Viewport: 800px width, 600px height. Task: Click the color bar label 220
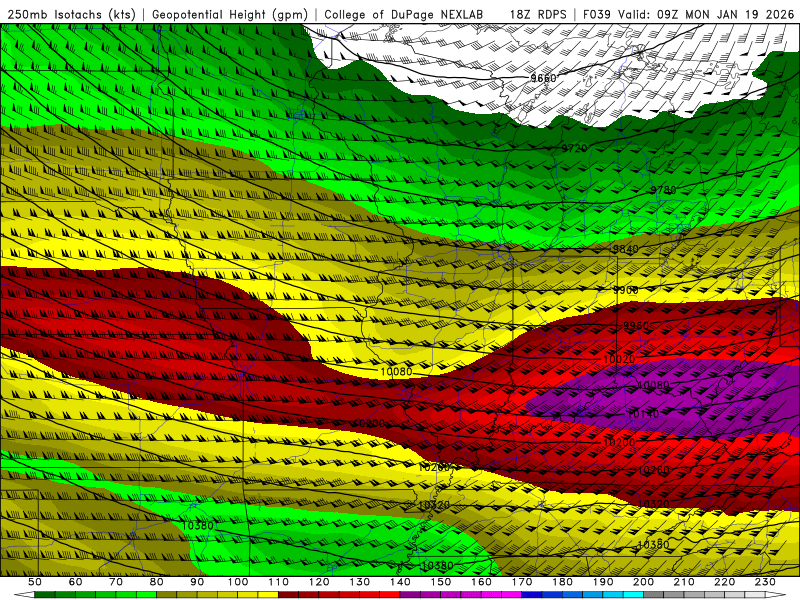(724, 582)
